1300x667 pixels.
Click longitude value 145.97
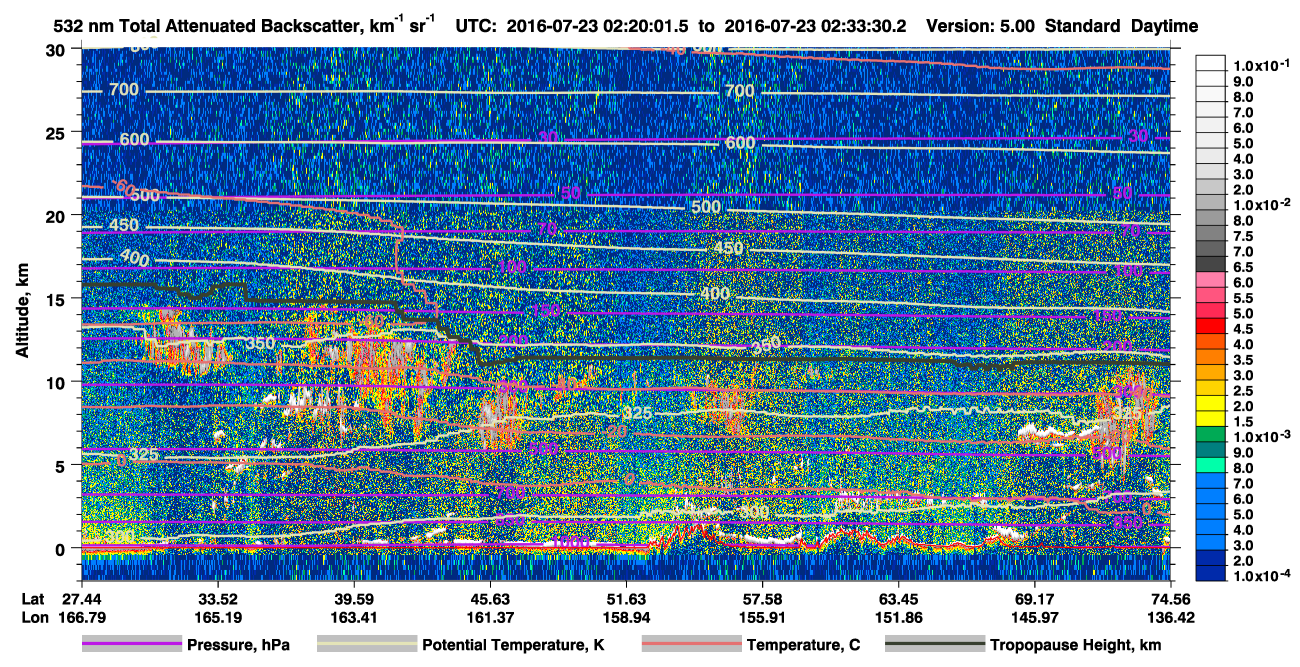point(1034,616)
